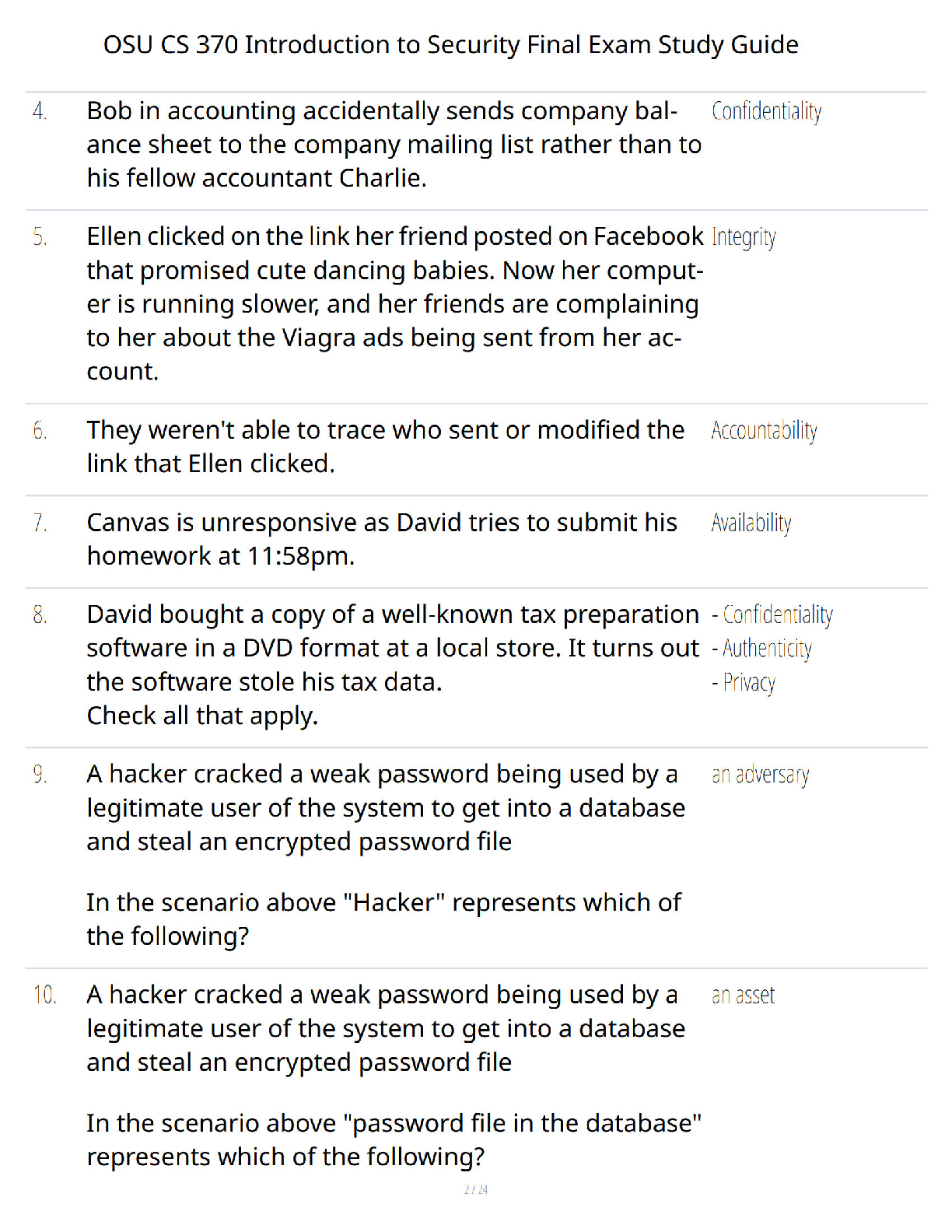Screen dimensions: 952x1232
Task: Click the Hacker scenario follow-up question text
Action: [383, 919]
